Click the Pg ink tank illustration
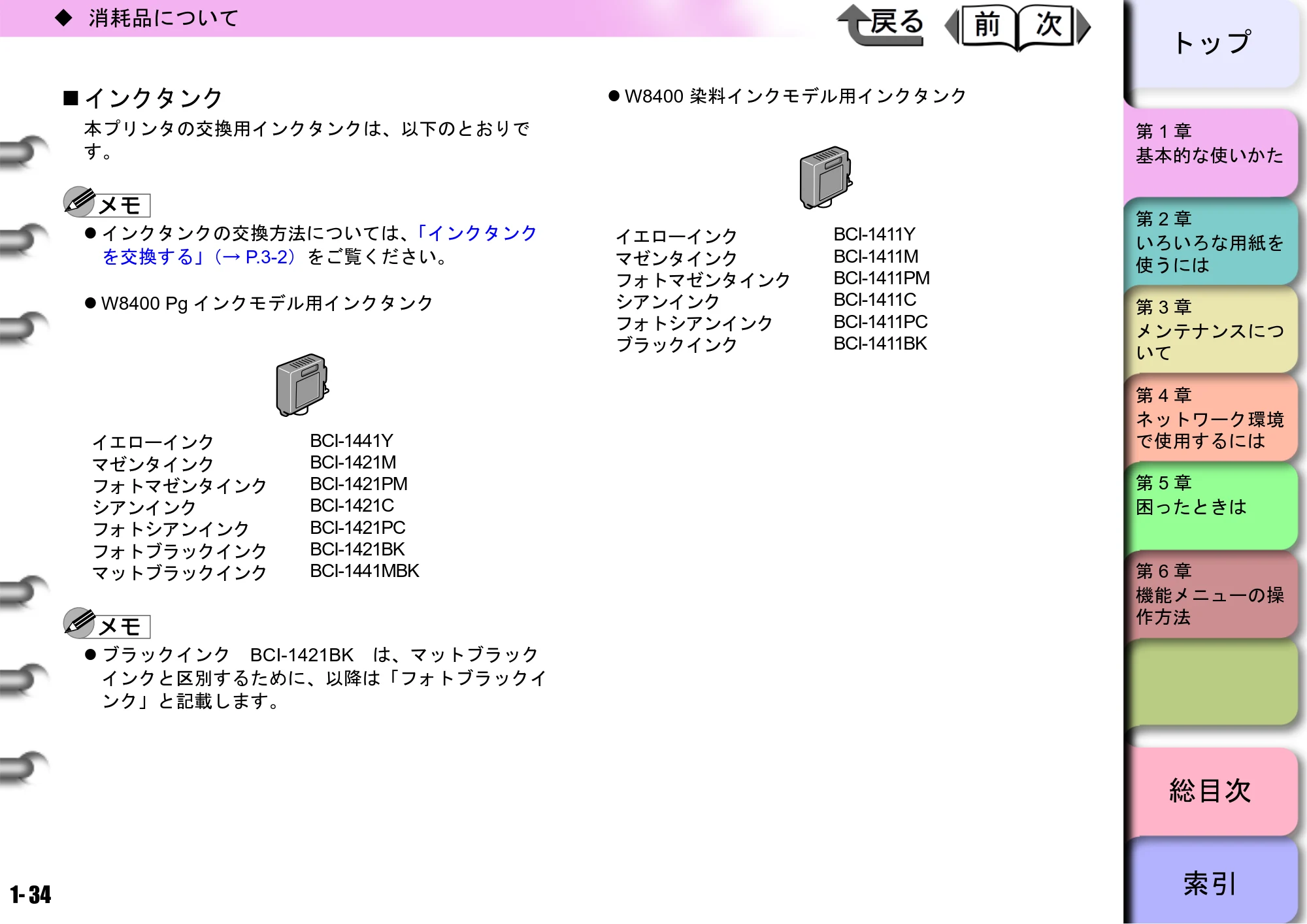 (x=302, y=385)
